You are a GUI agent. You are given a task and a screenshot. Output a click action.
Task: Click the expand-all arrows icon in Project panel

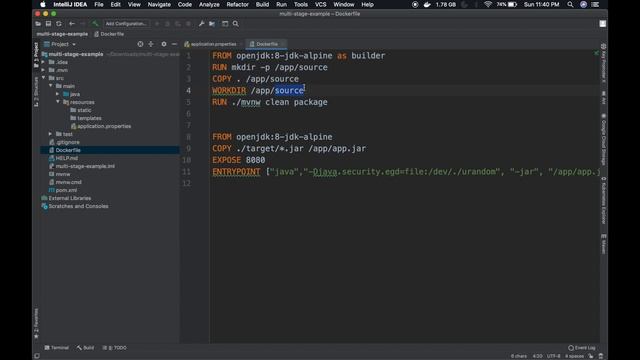(x=151, y=44)
